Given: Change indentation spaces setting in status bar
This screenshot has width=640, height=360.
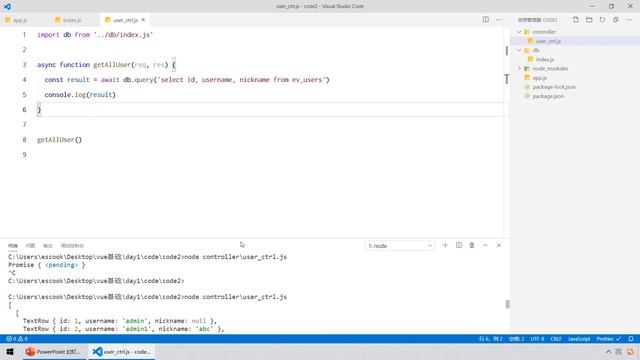Looking at the screenshot, I should point(516,339).
